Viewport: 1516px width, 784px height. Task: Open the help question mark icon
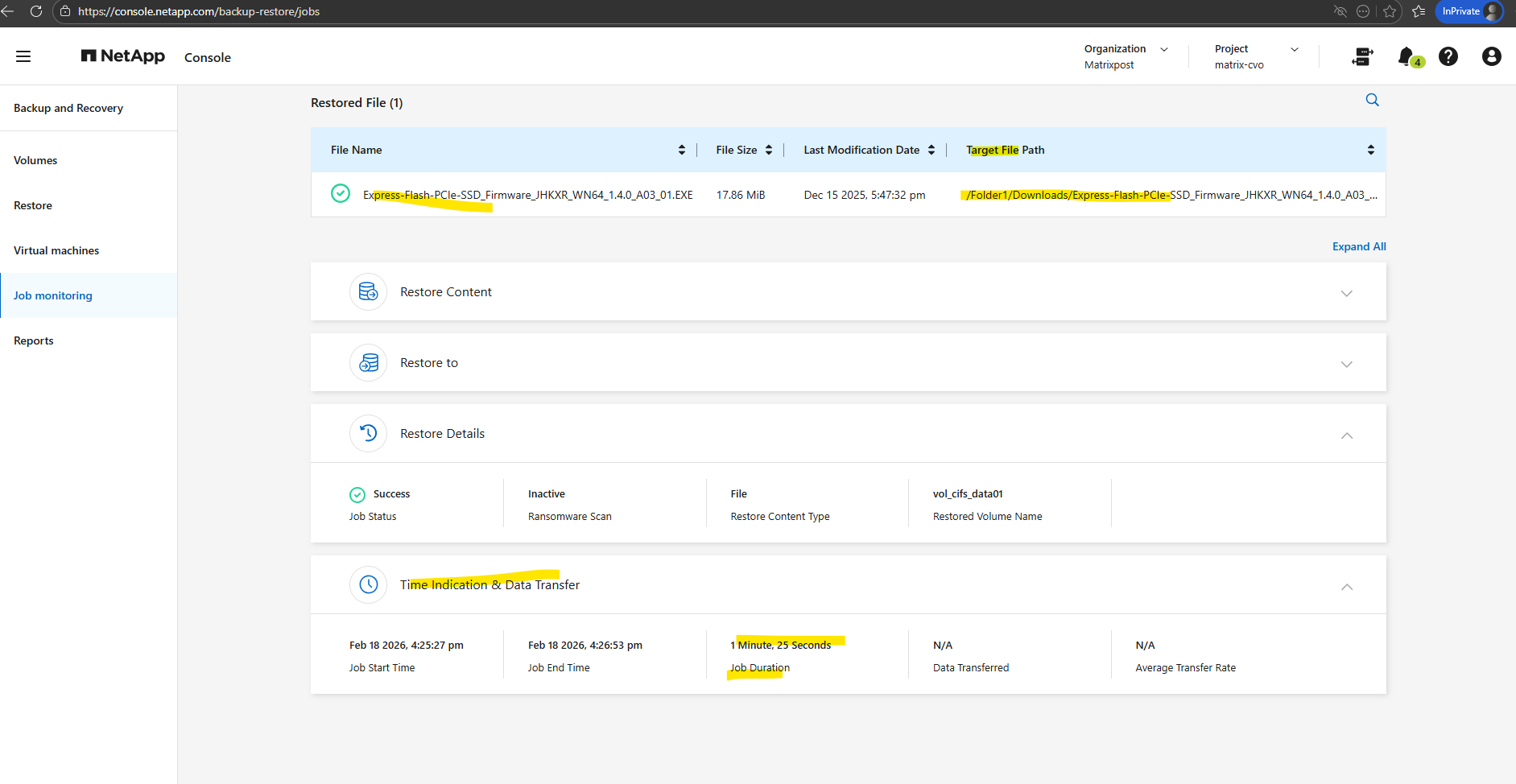pos(1448,56)
